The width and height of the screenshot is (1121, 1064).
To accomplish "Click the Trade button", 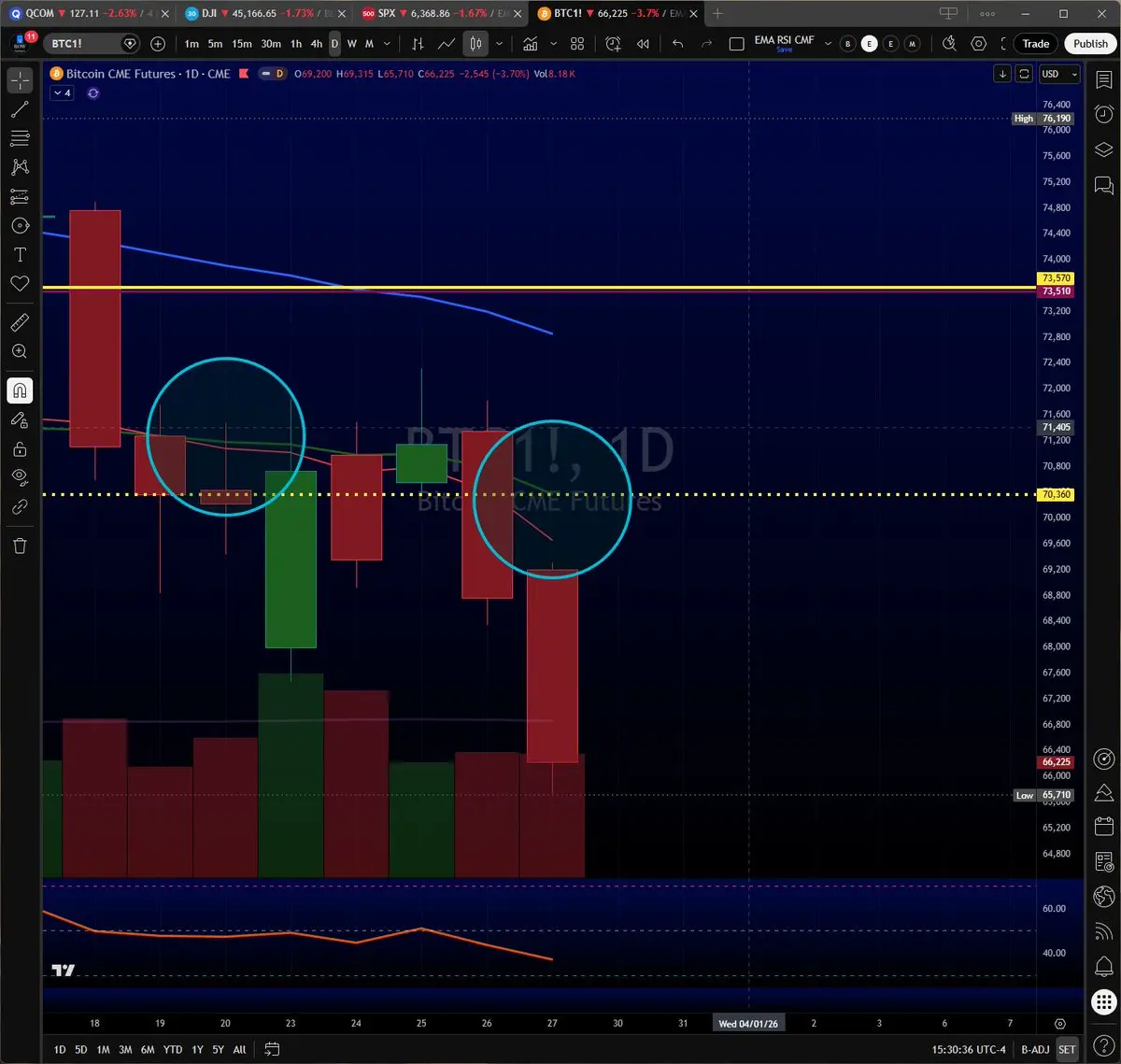I will click(x=1036, y=44).
